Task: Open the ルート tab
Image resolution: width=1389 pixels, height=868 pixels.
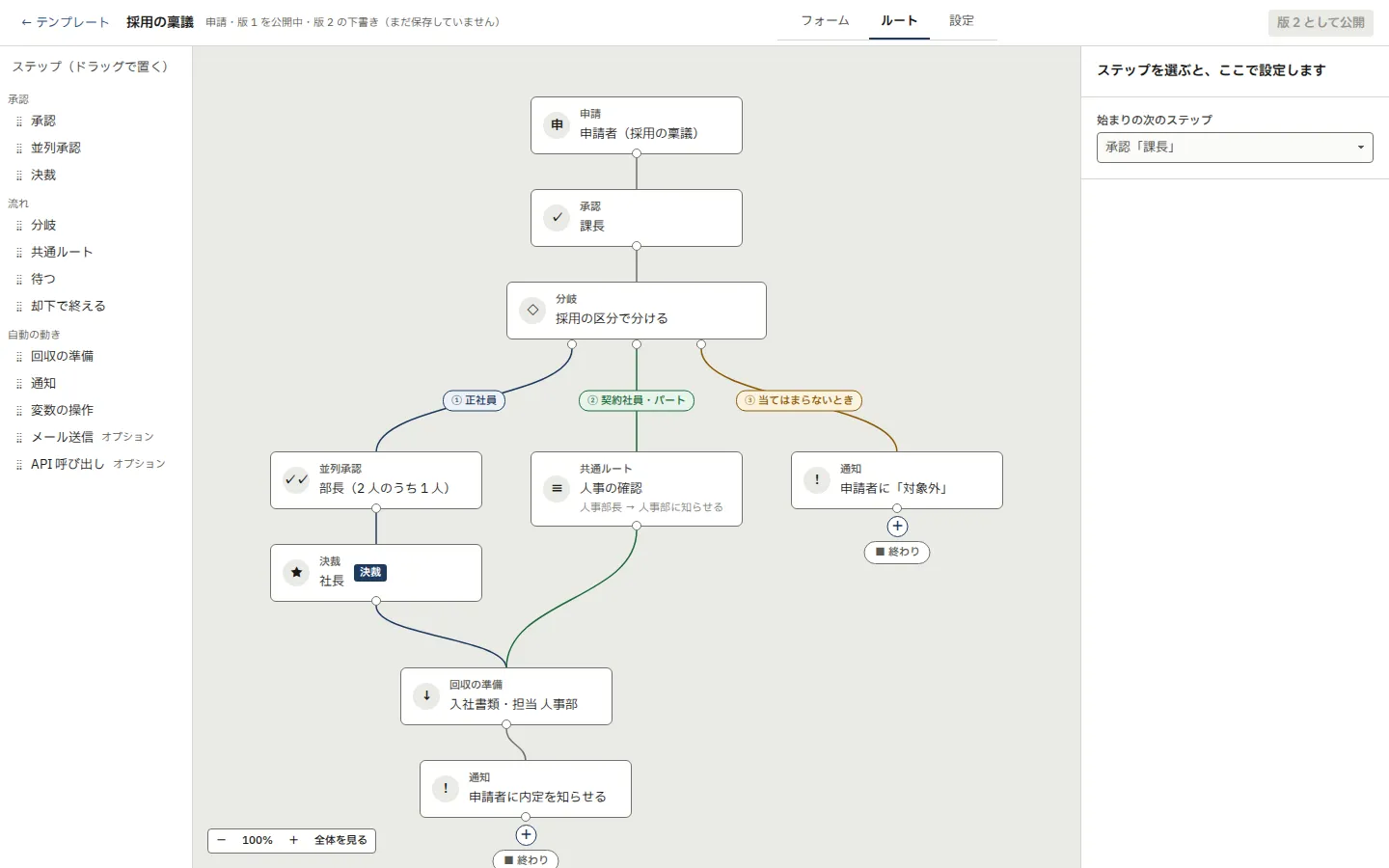Action: point(899,20)
